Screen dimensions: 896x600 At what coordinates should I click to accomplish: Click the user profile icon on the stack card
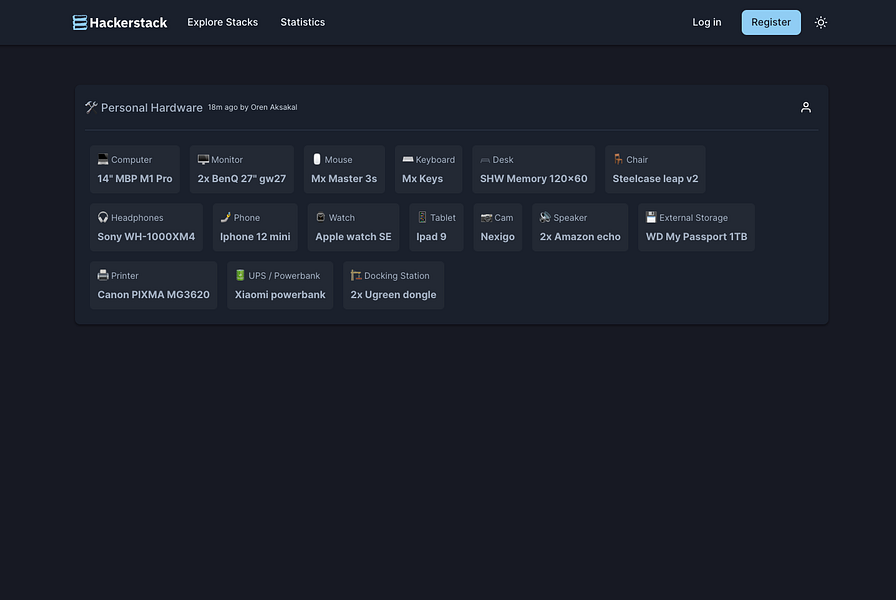806,106
